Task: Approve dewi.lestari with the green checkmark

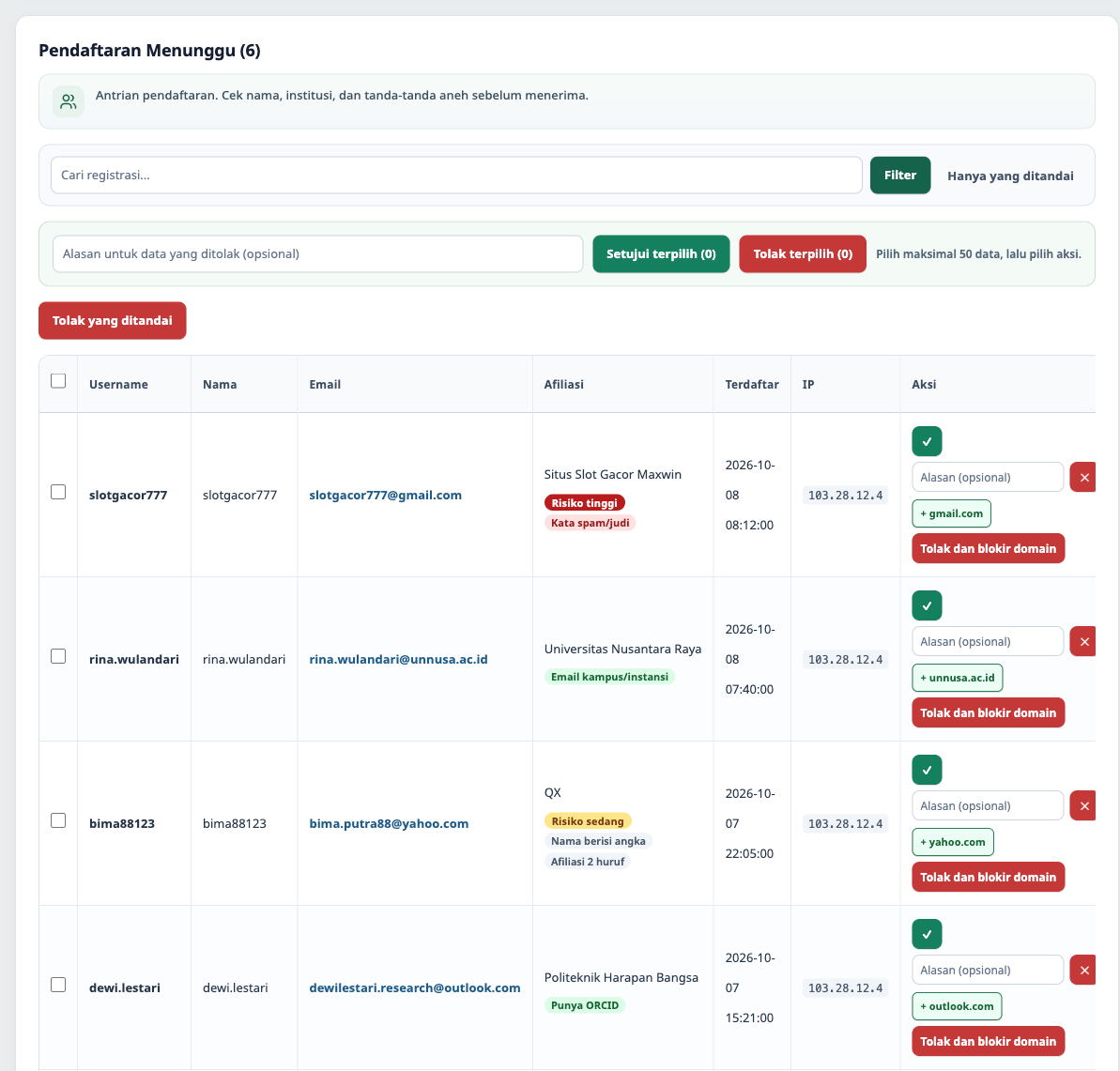Action: coord(927,934)
